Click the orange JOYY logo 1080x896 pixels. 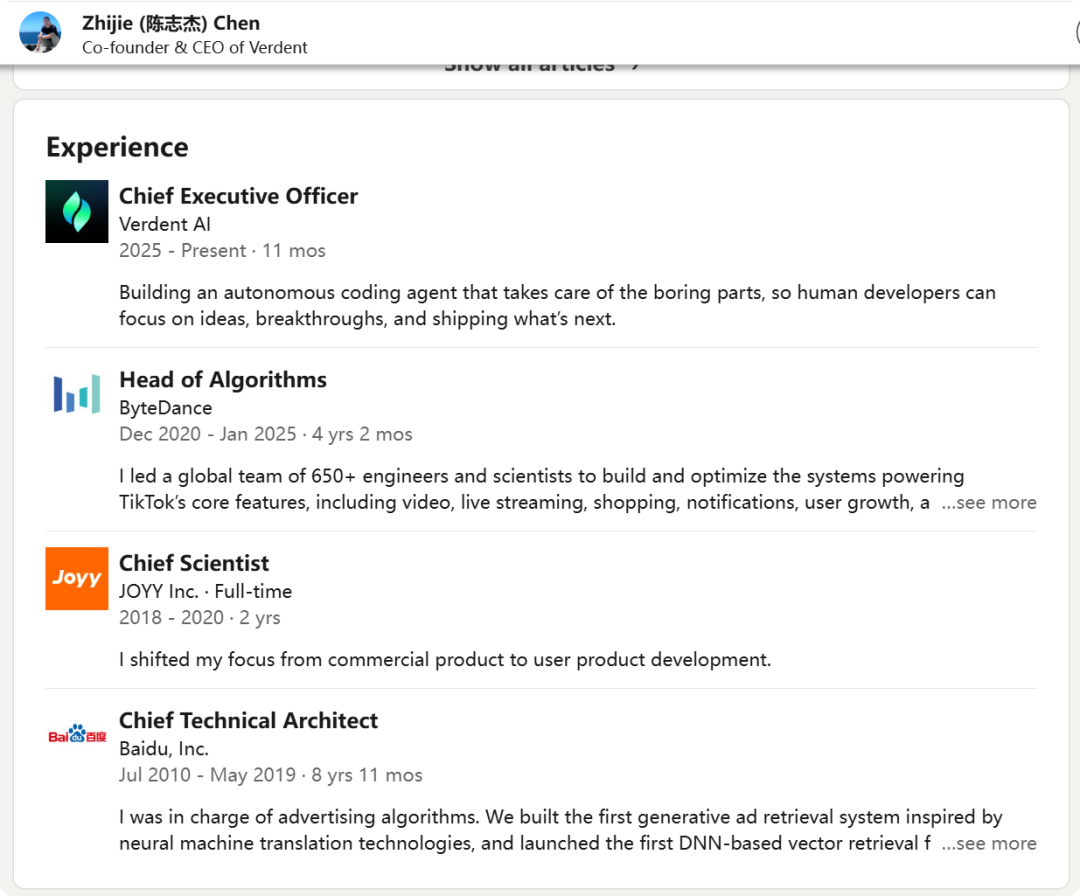coord(77,578)
